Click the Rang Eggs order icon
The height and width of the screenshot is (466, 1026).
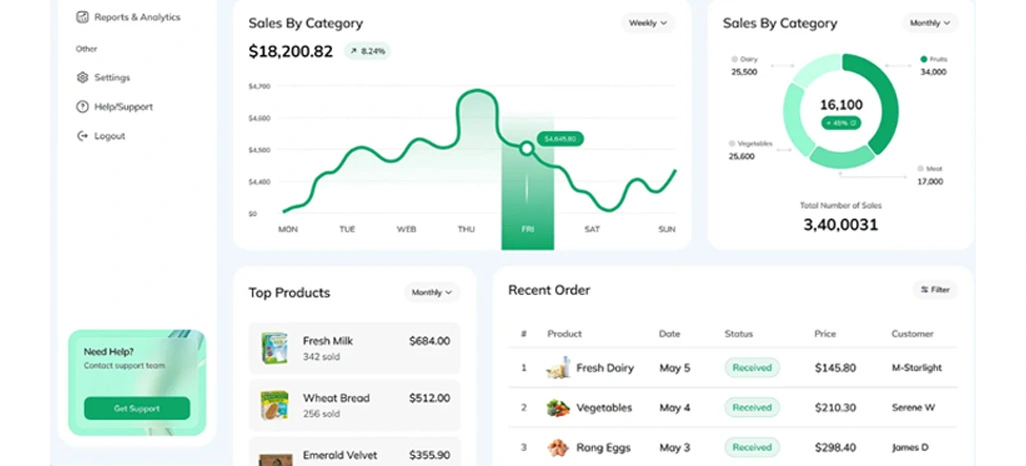pos(557,448)
